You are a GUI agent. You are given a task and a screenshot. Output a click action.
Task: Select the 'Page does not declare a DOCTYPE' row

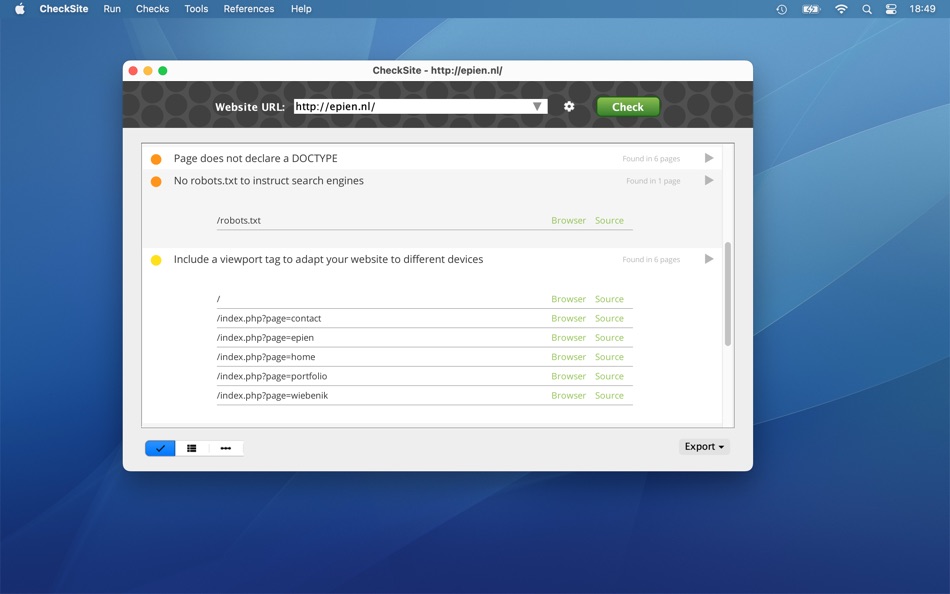431,158
